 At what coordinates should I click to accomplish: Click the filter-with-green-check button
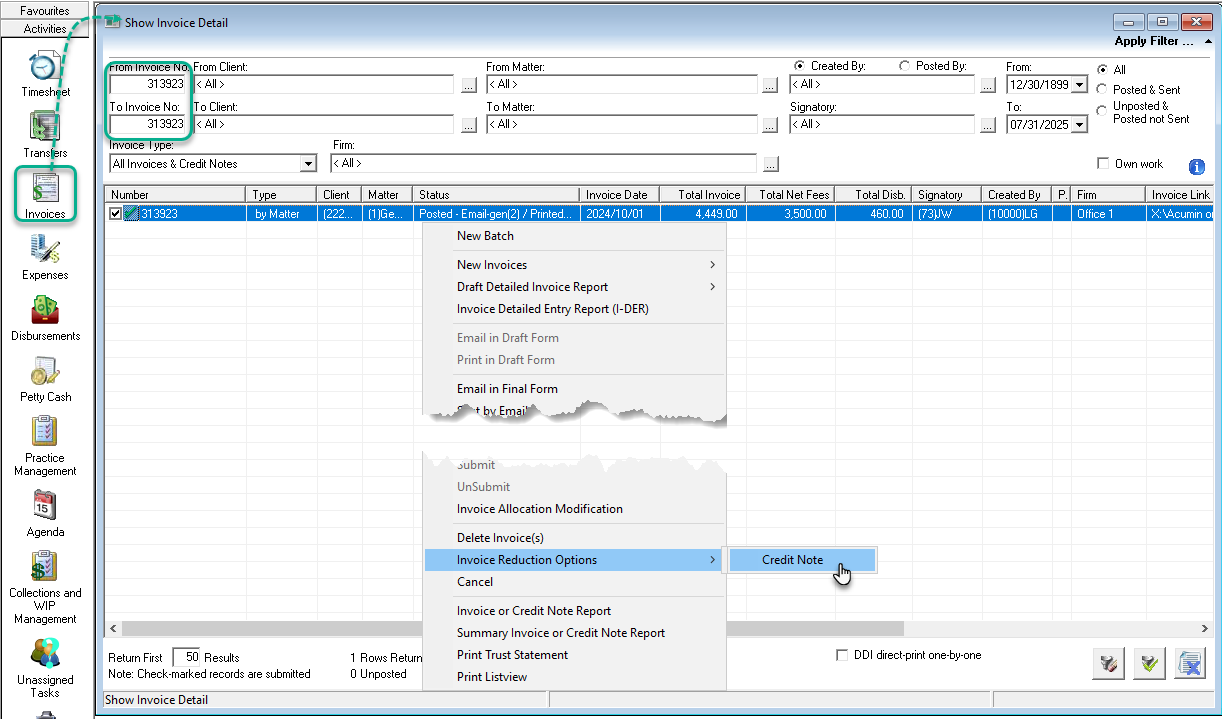click(1149, 663)
